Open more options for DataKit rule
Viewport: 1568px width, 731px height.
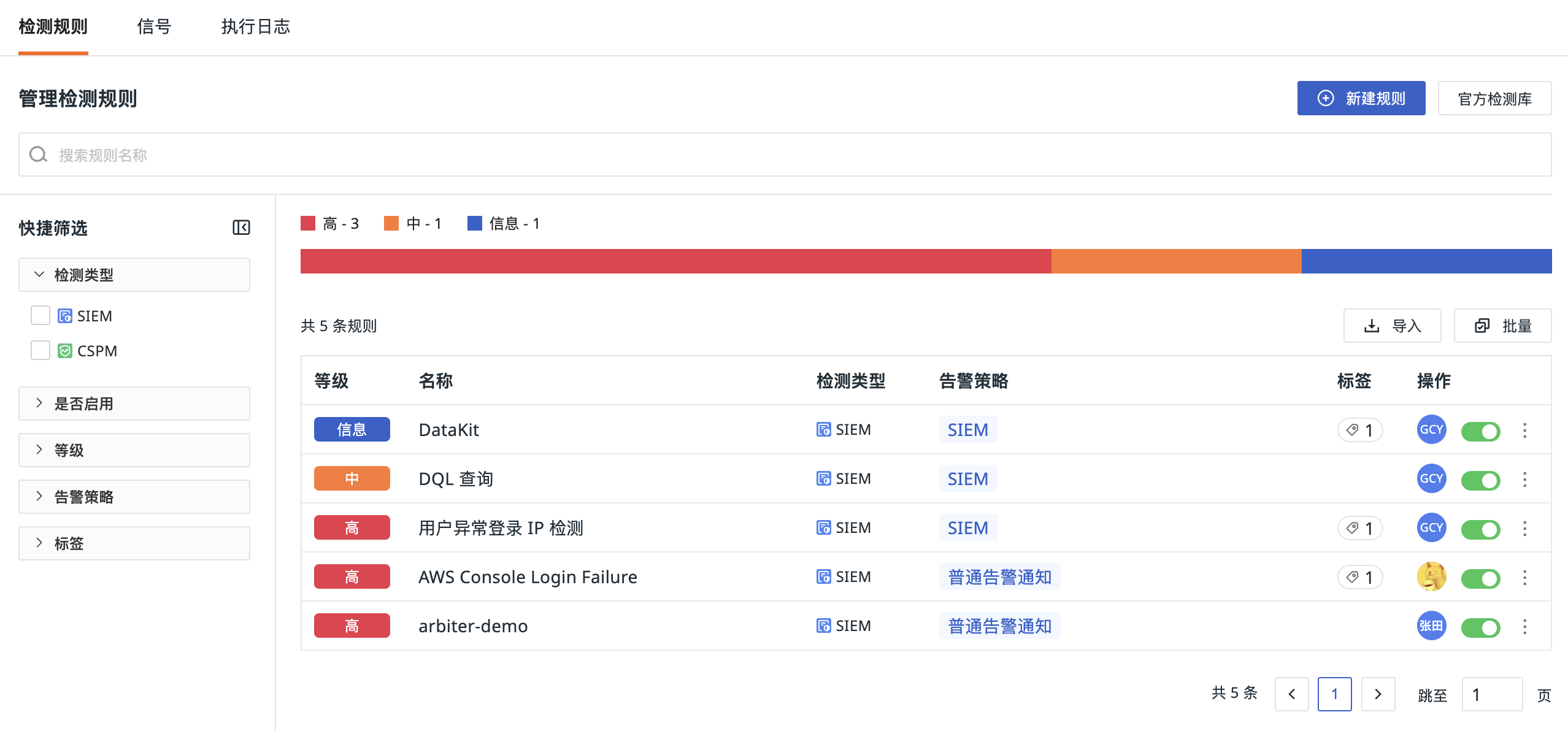point(1524,430)
